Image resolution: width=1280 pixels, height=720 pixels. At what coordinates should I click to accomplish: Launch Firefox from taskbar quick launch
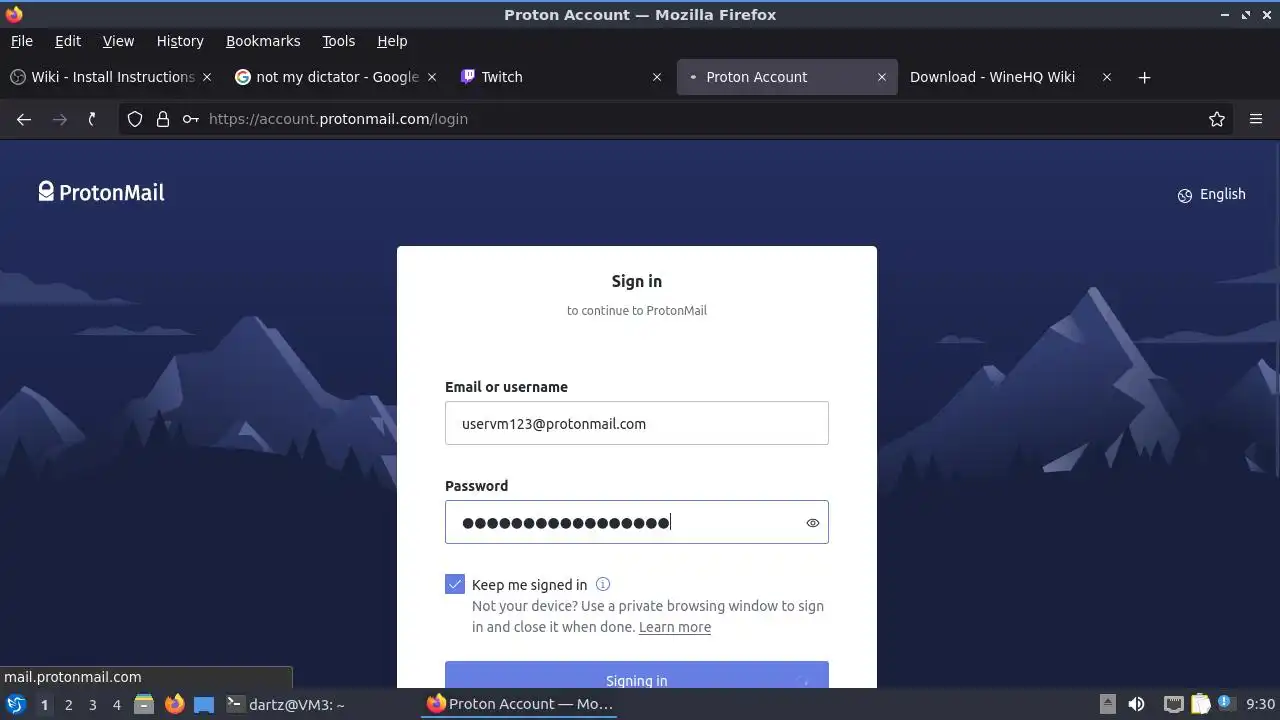174,704
